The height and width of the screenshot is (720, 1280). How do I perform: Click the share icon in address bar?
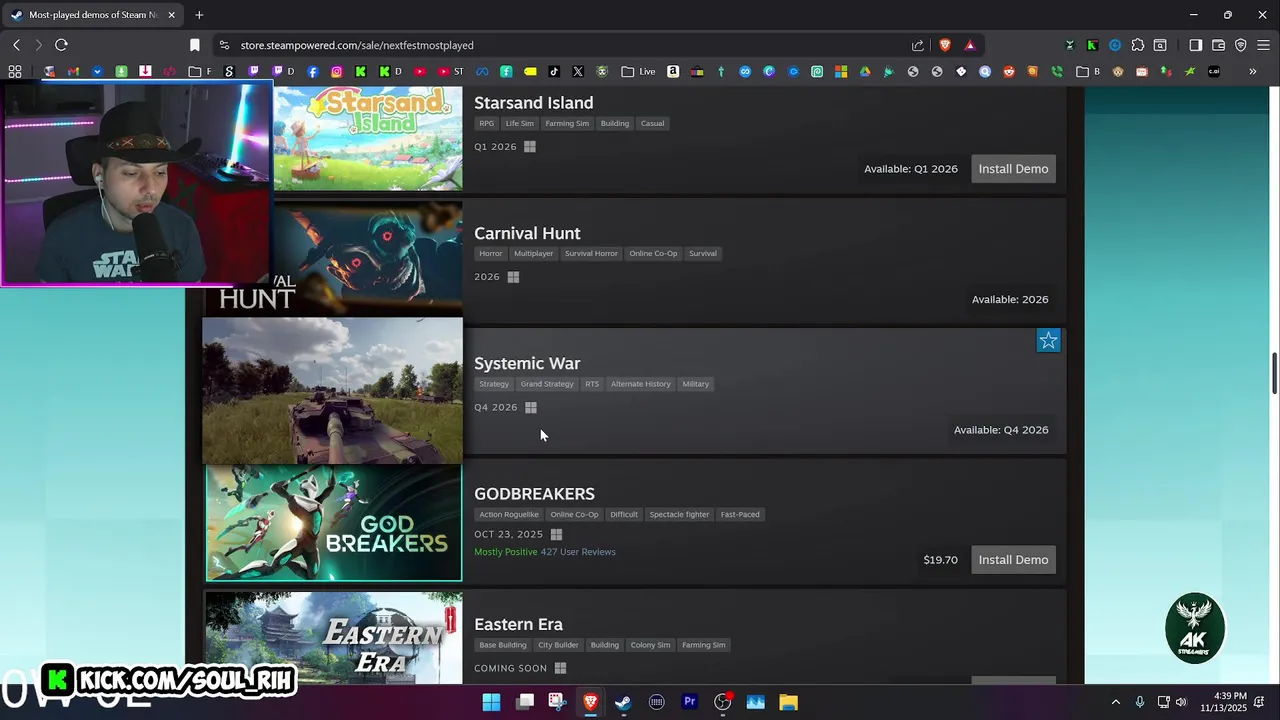click(x=918, y=45)
